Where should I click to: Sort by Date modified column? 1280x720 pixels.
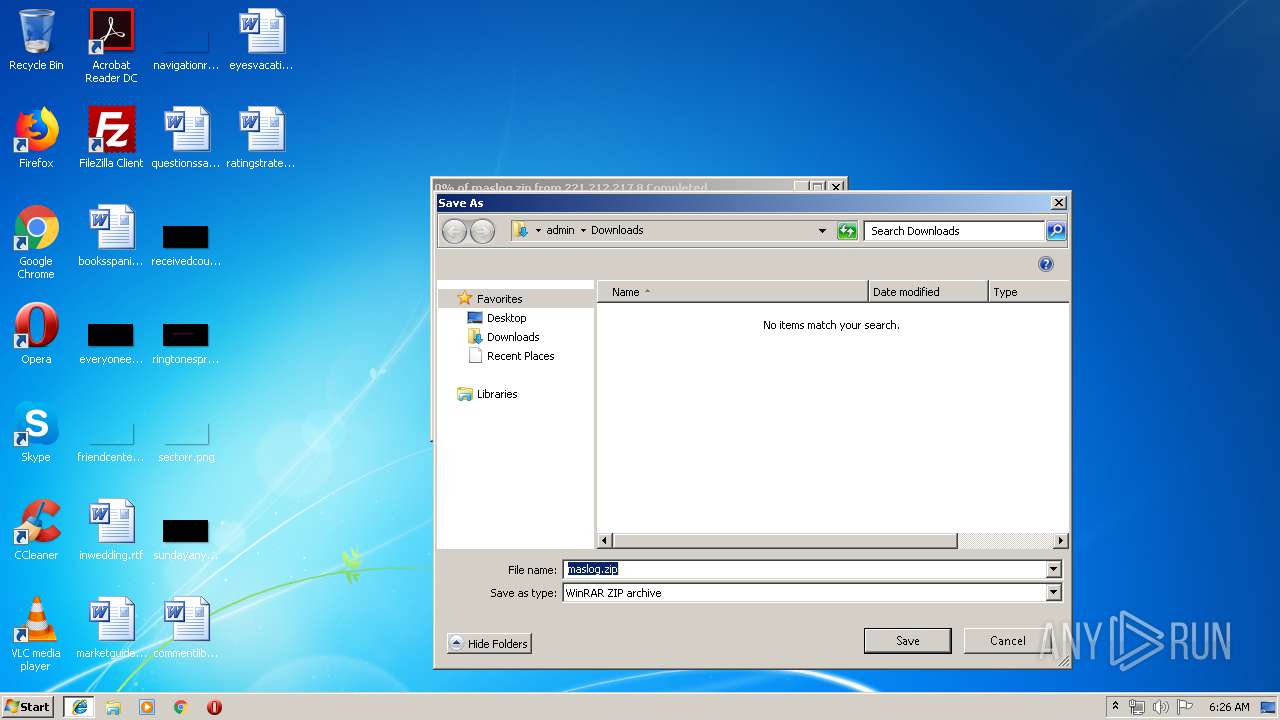click(928, 292)
